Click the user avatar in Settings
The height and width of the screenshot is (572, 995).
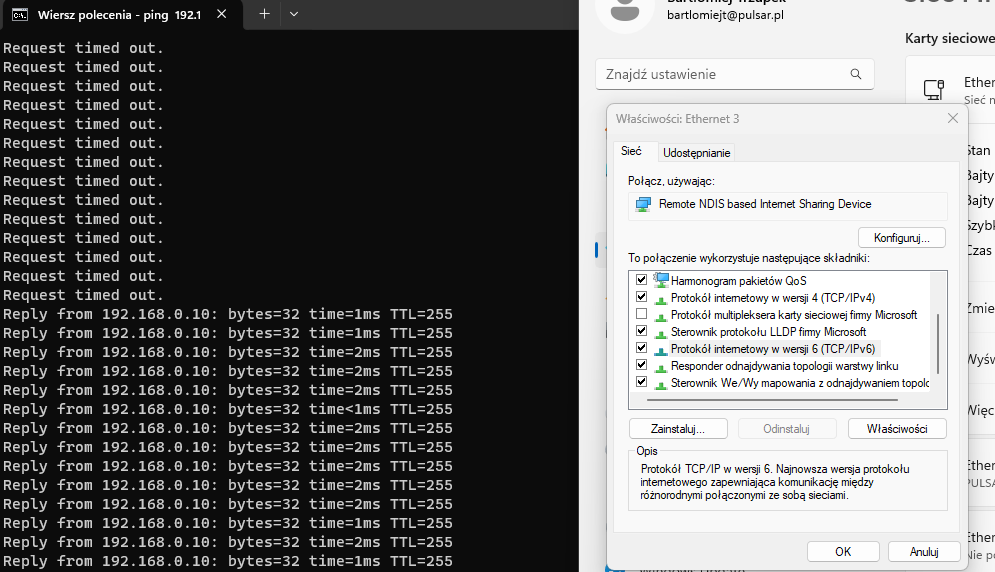click(x=625, y=11)
